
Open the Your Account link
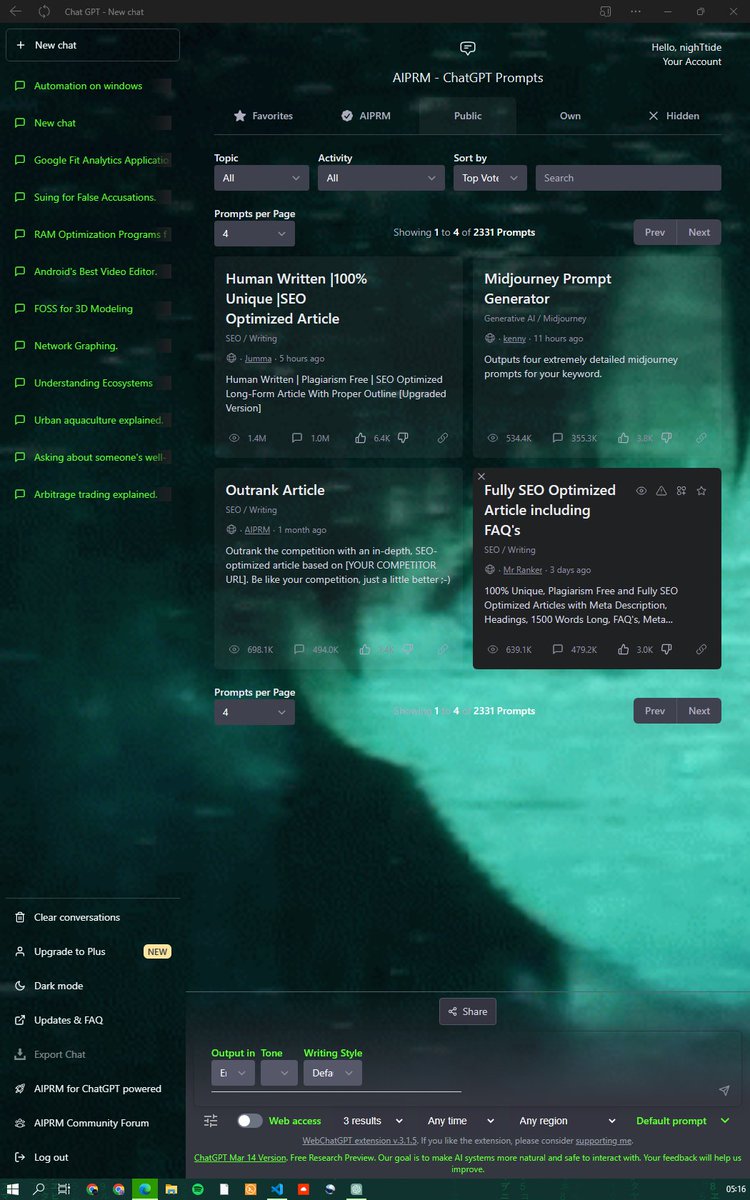[x=692, y=62]
